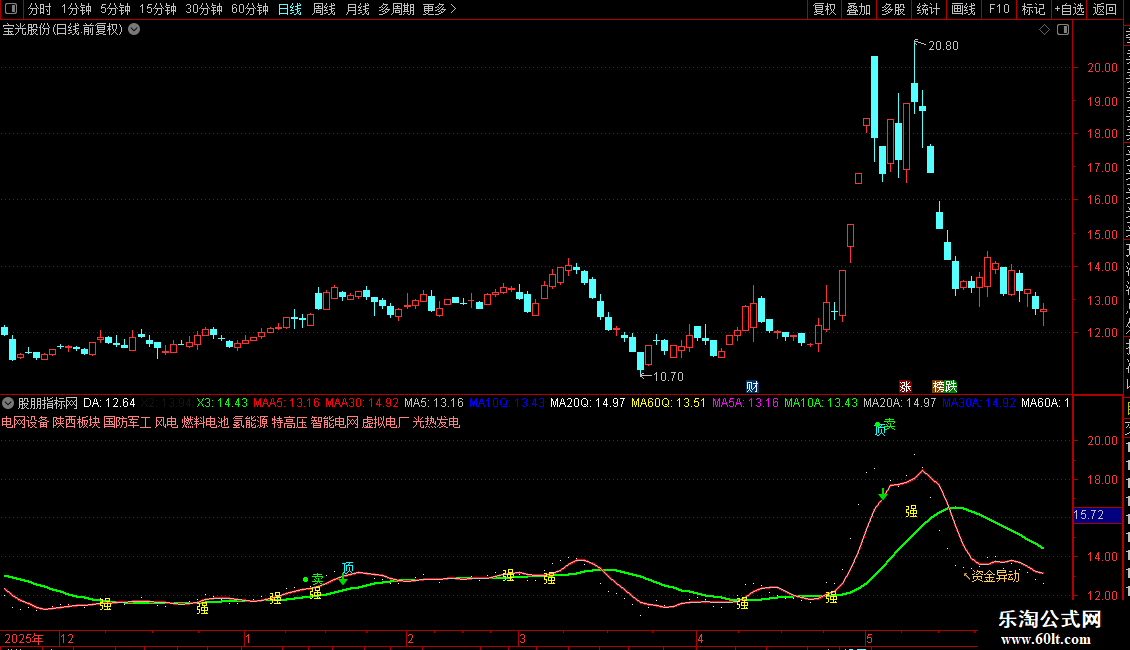Expand dropdown beside 宝光股份 chart title
Image resolution: width=1130 pixels, height=650 pixels.
(134, 30)
